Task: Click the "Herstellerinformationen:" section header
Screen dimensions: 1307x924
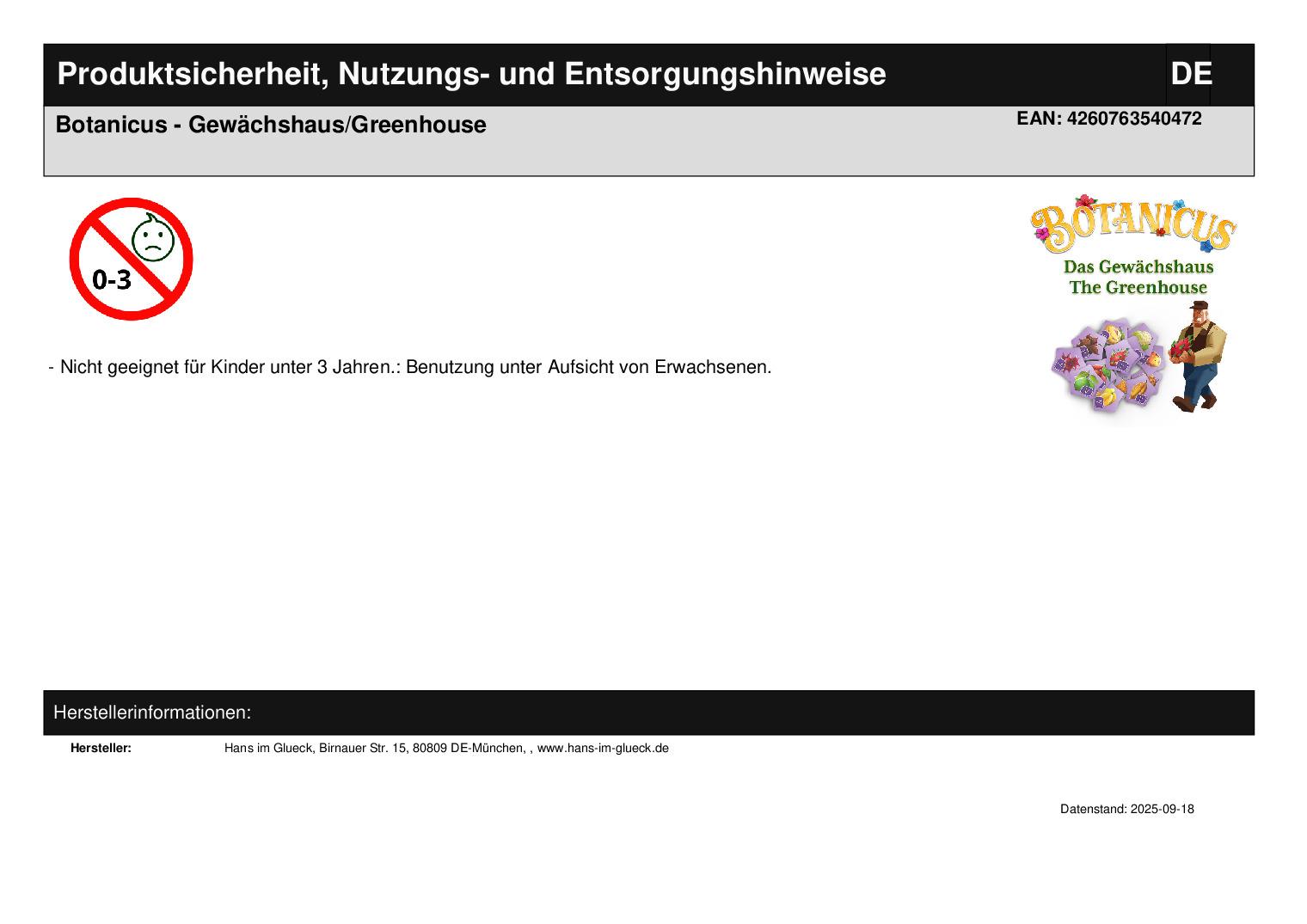Action: (152, 713)
